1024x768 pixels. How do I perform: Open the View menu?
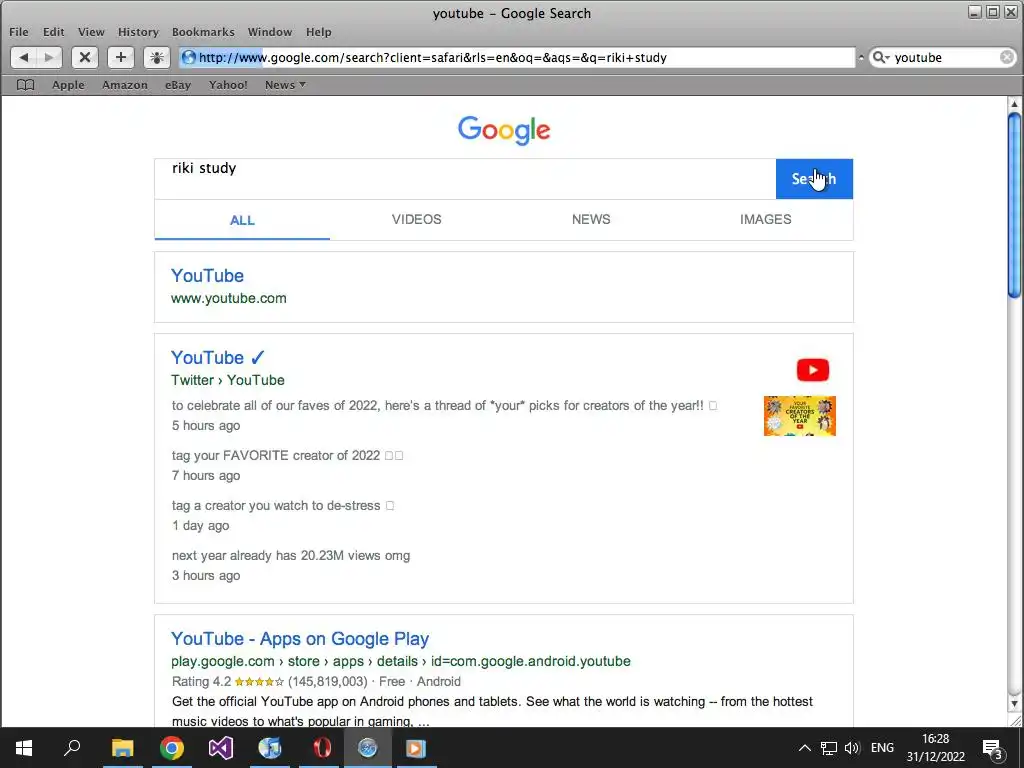91,32
